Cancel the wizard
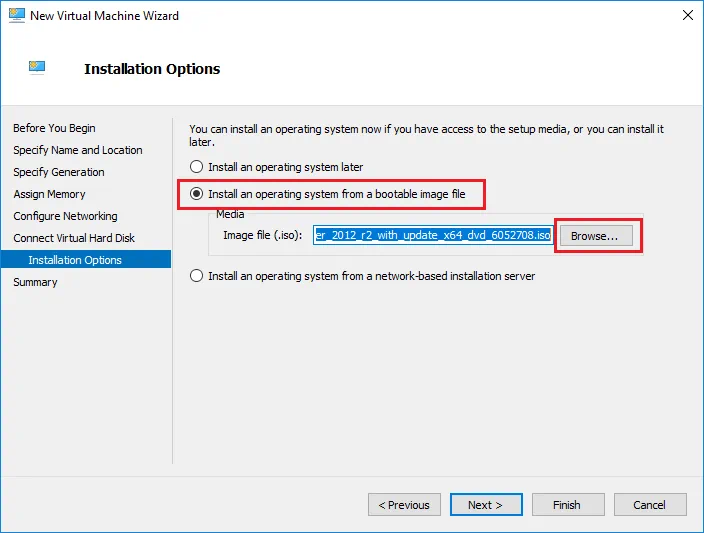Image resolution: width=704 pixels, height=533 pixels. pos(649,505)
